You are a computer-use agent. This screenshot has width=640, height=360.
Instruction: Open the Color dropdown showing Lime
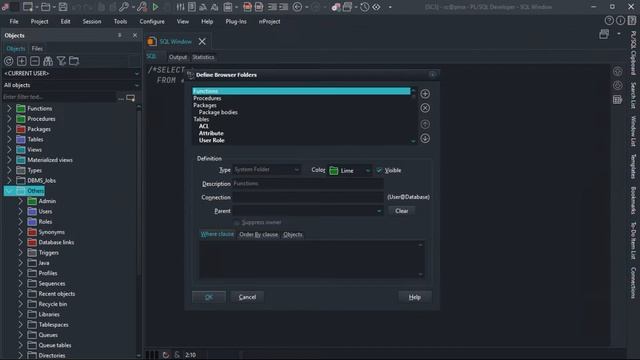click(367, 171)
